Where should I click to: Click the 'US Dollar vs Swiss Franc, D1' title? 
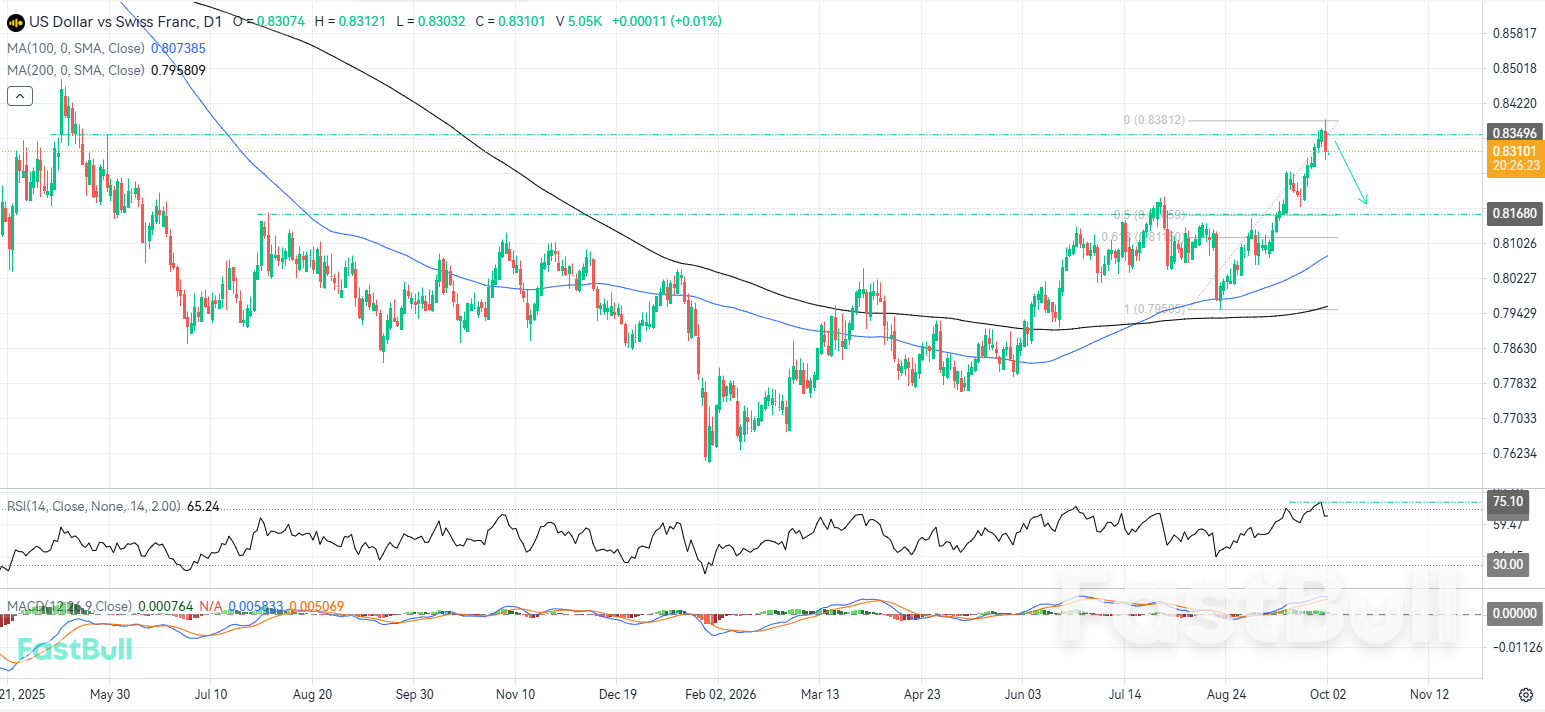(125, 21)
